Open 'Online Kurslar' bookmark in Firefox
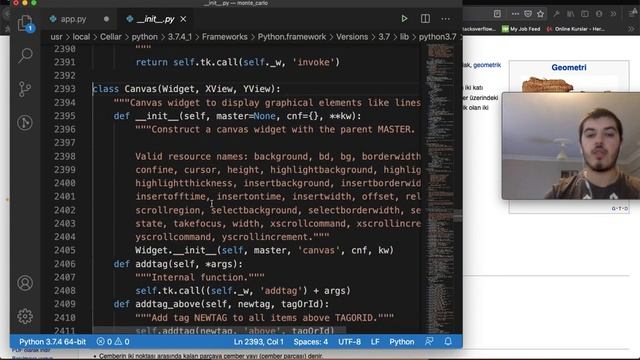 tap(576, 29)
